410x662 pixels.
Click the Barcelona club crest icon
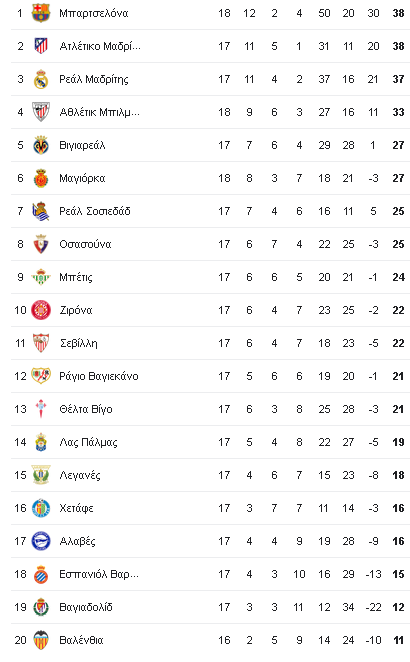click(41, 13)
